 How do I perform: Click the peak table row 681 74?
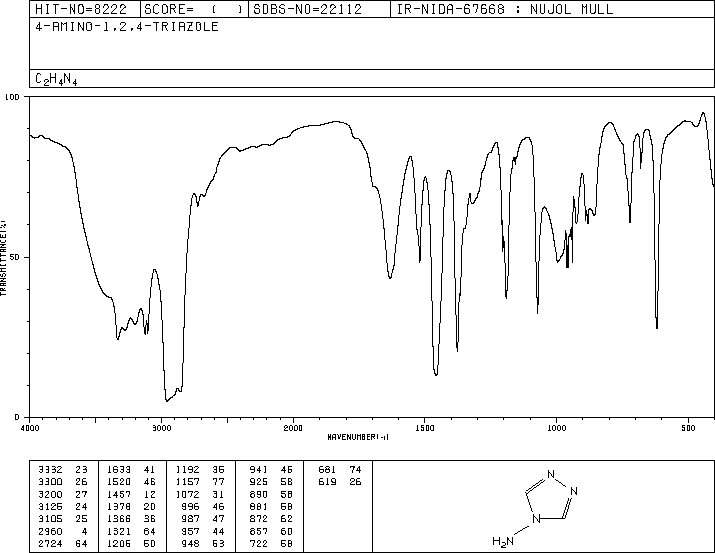click(340, 469)
